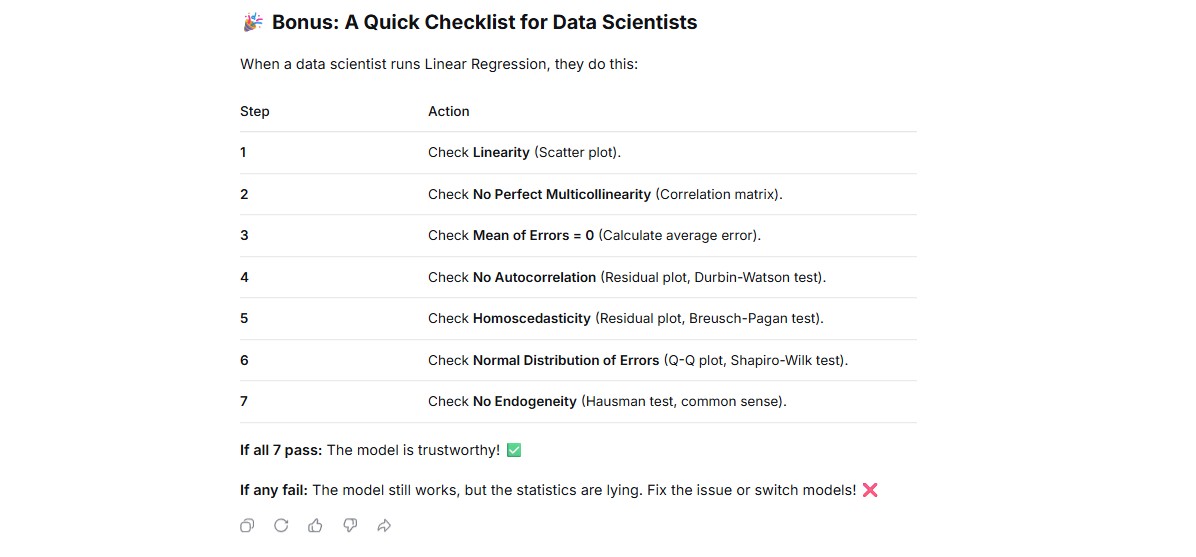Click the No Autocorrelation text in row 4
Screen dimensions: 1196x557
535,278
